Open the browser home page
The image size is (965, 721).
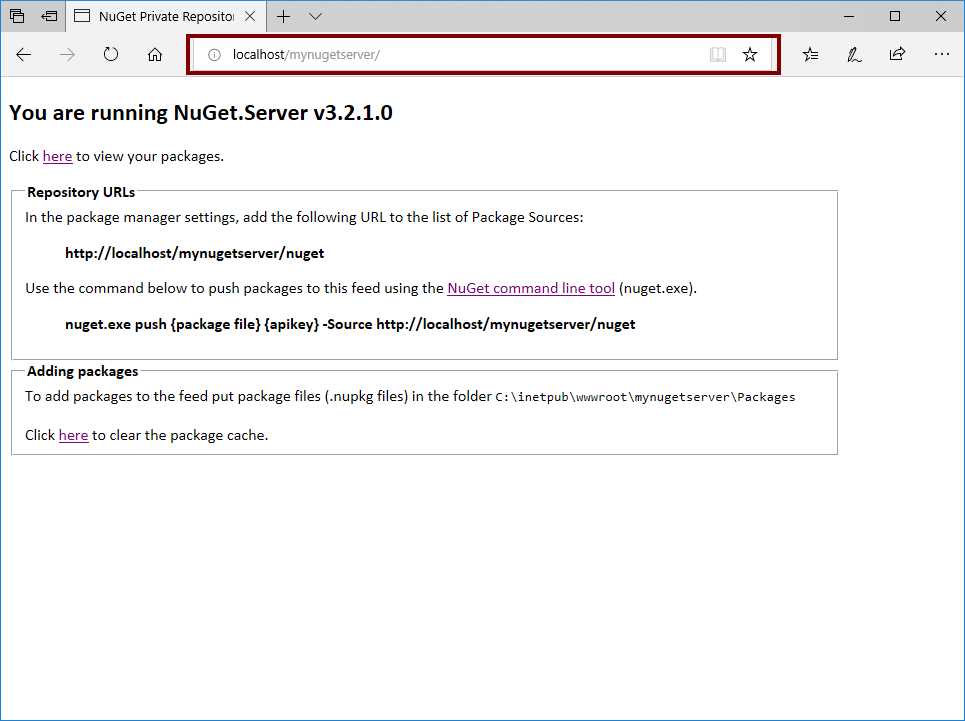tap(152, 55)
